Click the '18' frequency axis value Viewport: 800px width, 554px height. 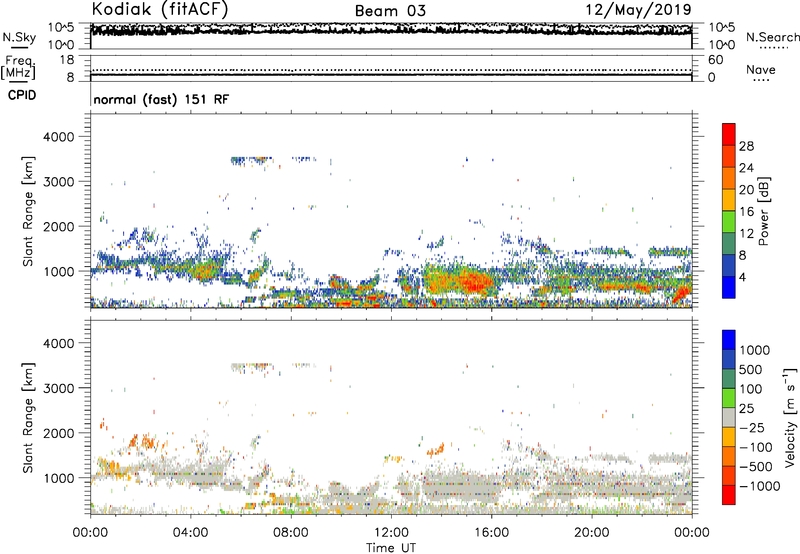pos(67,60)
